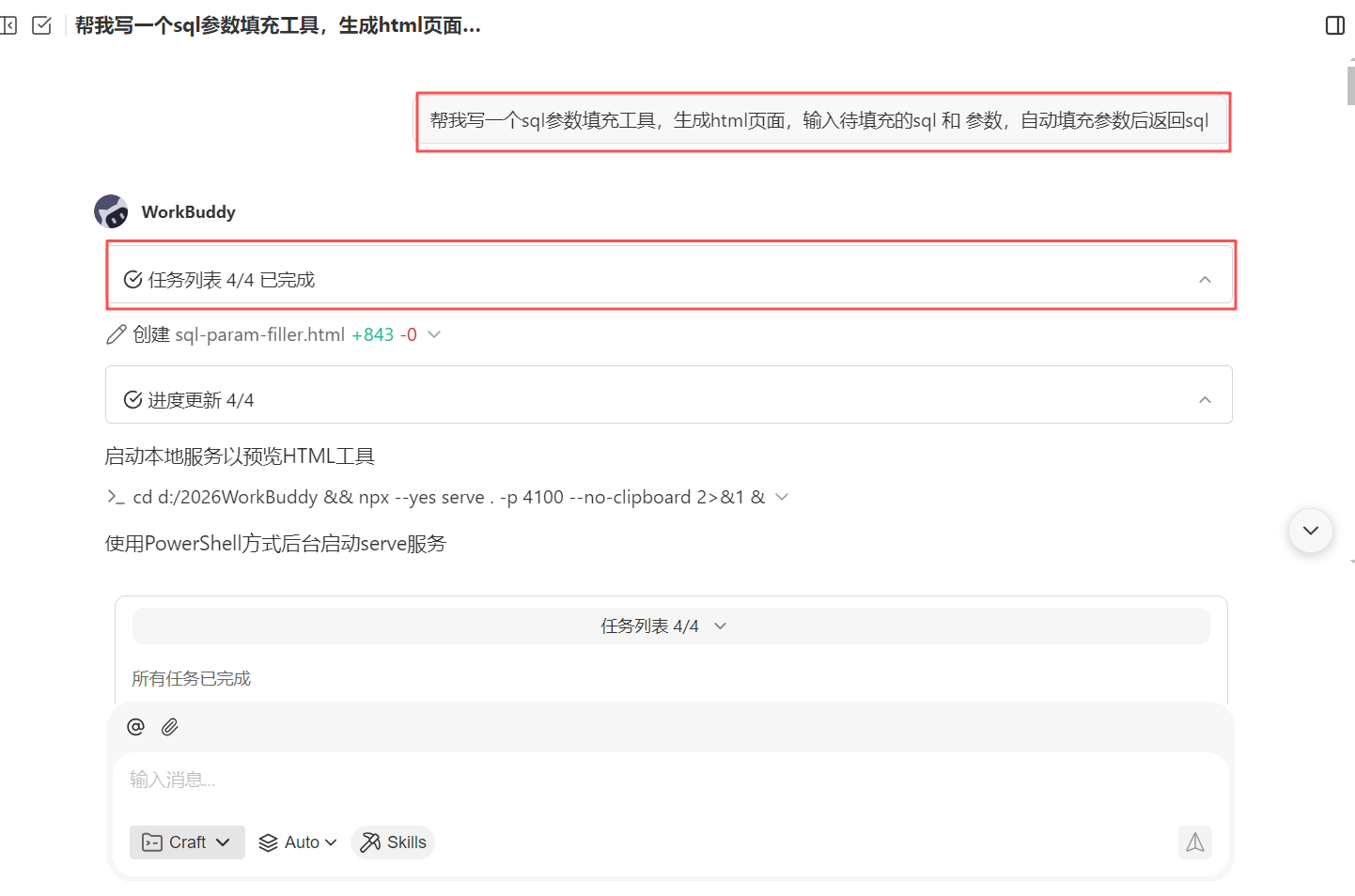Expand the +843 -0 file diff details
Image resolution: width=1355 pixels, height=896 pixels.
433,334
